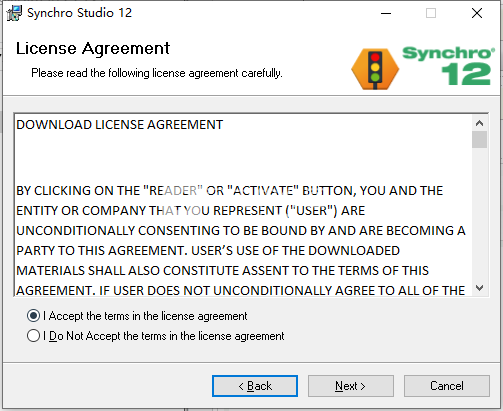This screenshot has width=503, height=411.
Task: Click the license text scrollbar thumb
Action: click(479, 139)
